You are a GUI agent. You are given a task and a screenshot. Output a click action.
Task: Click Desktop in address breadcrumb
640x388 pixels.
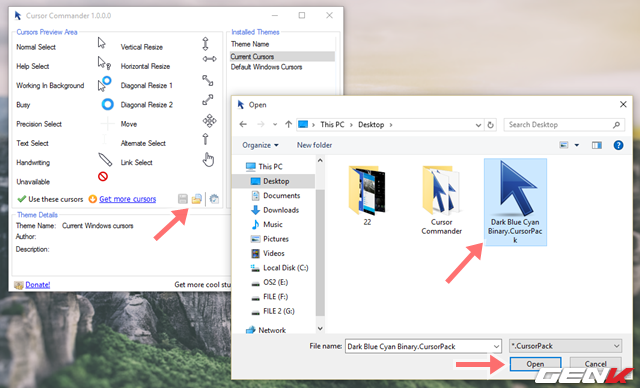[x=371, y=125]
